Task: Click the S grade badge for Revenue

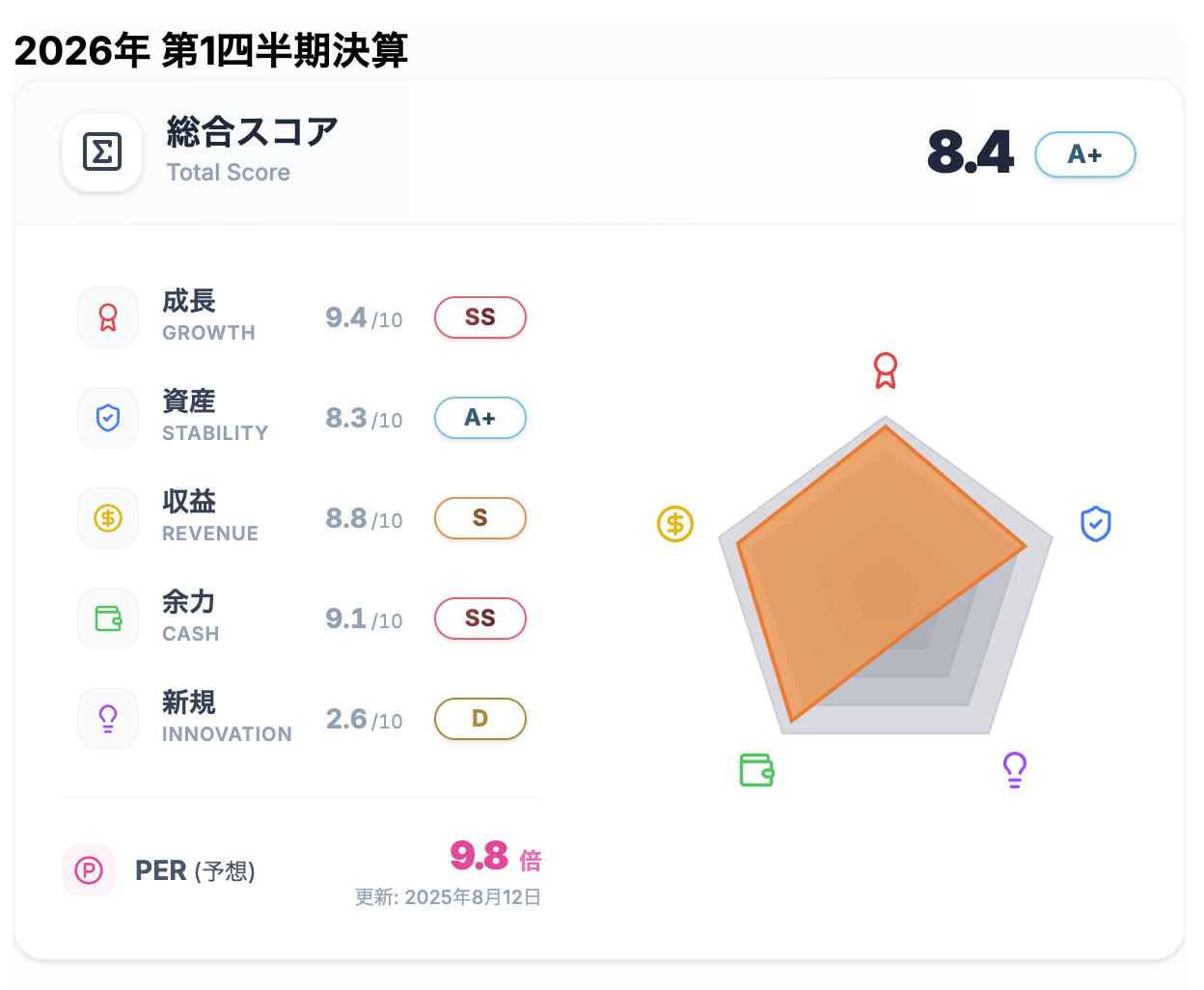Action: (x=480, y=518)
